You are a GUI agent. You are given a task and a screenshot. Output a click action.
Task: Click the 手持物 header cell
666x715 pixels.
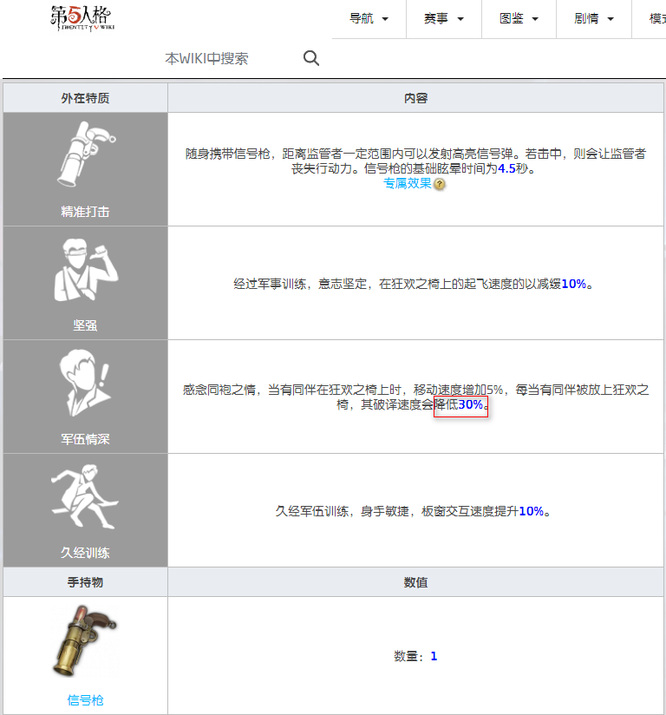click(85, 582)
